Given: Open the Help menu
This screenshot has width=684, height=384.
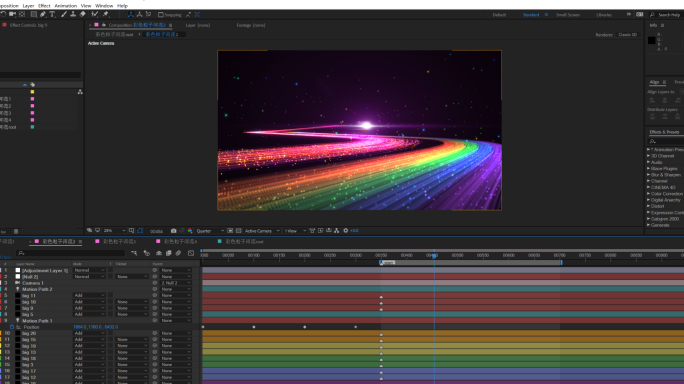Looking at the screenshot, I should pos(122,6).
